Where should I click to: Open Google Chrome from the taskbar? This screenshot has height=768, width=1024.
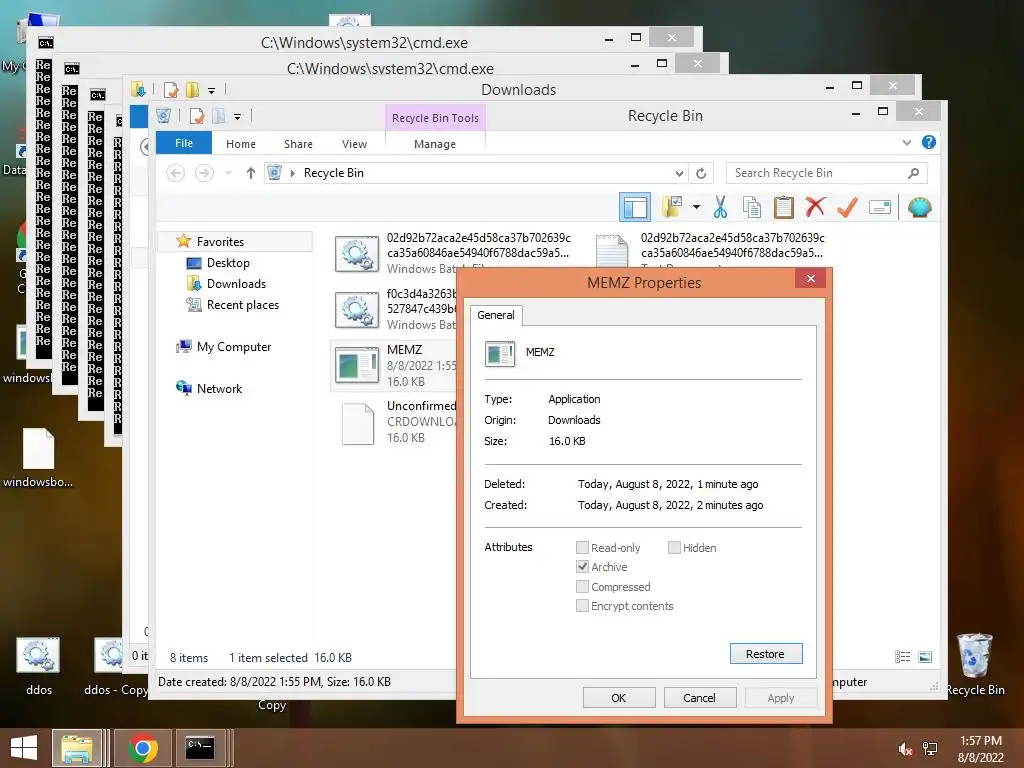click(142, 748)
